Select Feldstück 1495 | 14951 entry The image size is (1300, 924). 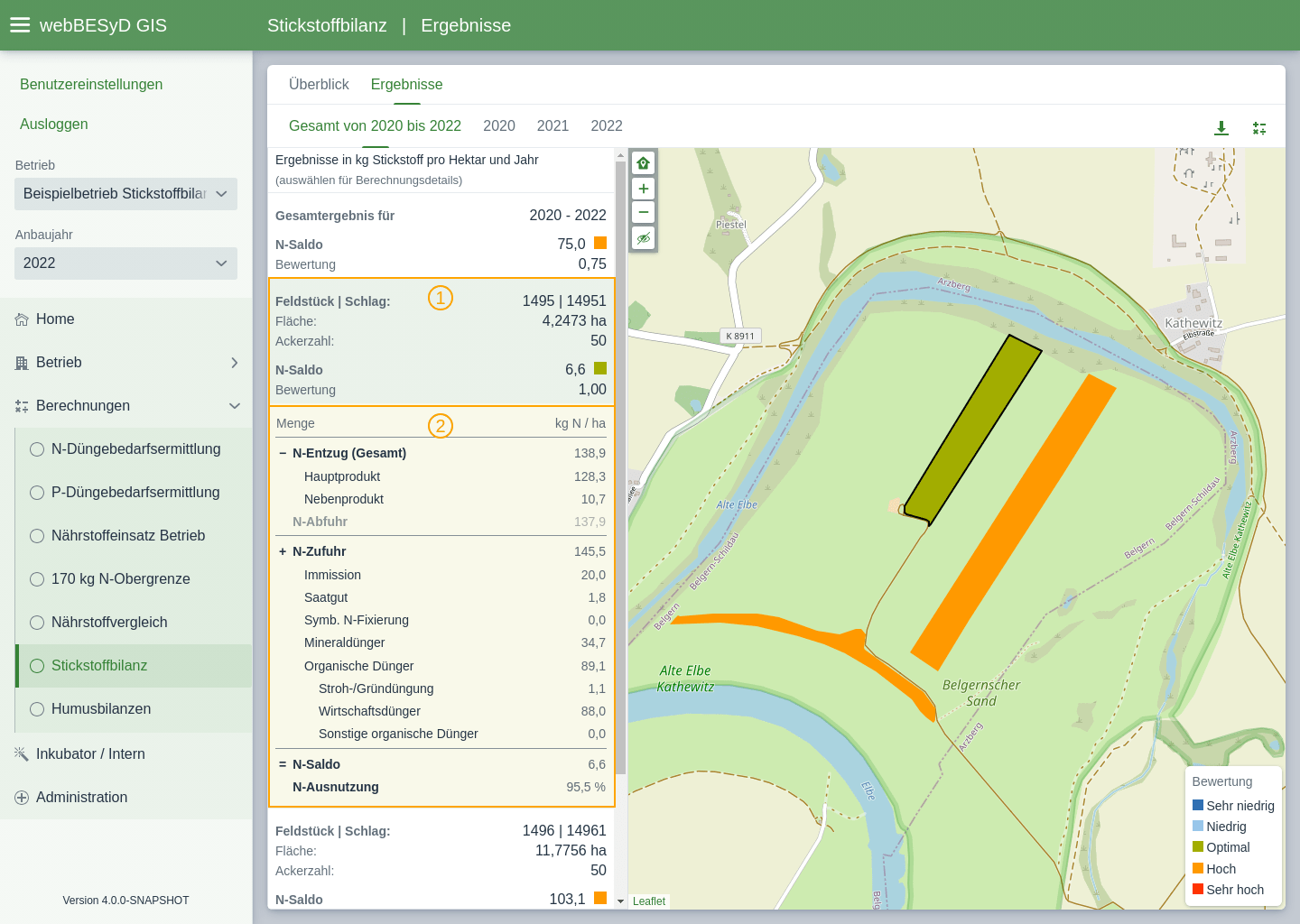[x=441, y=341]
